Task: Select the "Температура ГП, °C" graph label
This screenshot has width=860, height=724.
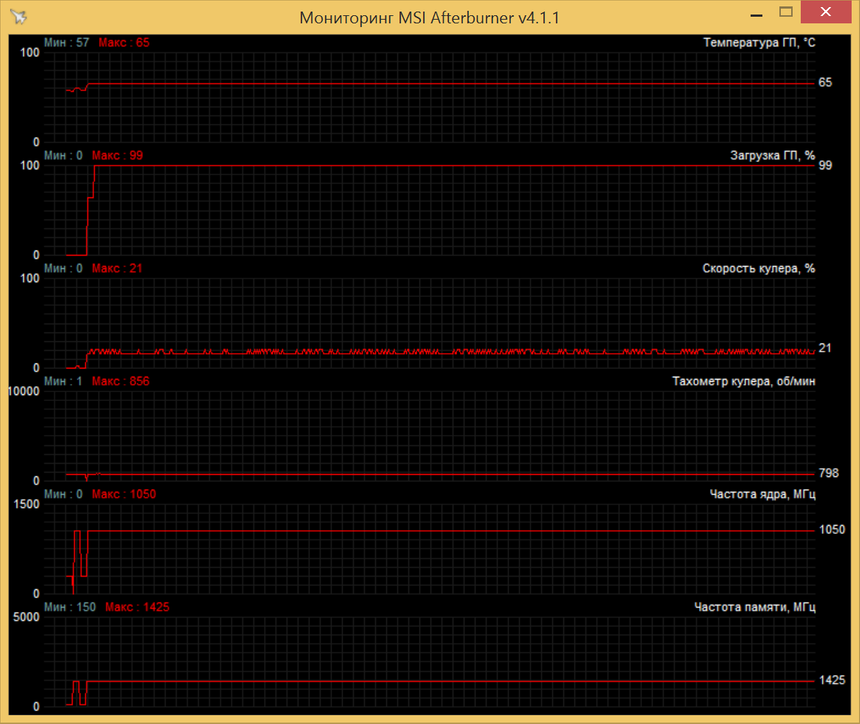Action: tap(758, 42)
